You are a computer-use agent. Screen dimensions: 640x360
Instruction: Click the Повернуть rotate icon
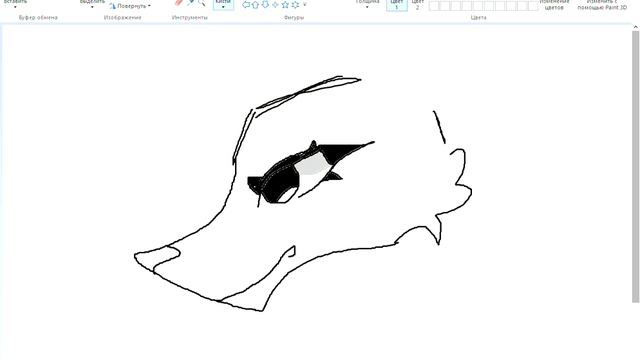(x=113, y=6)
